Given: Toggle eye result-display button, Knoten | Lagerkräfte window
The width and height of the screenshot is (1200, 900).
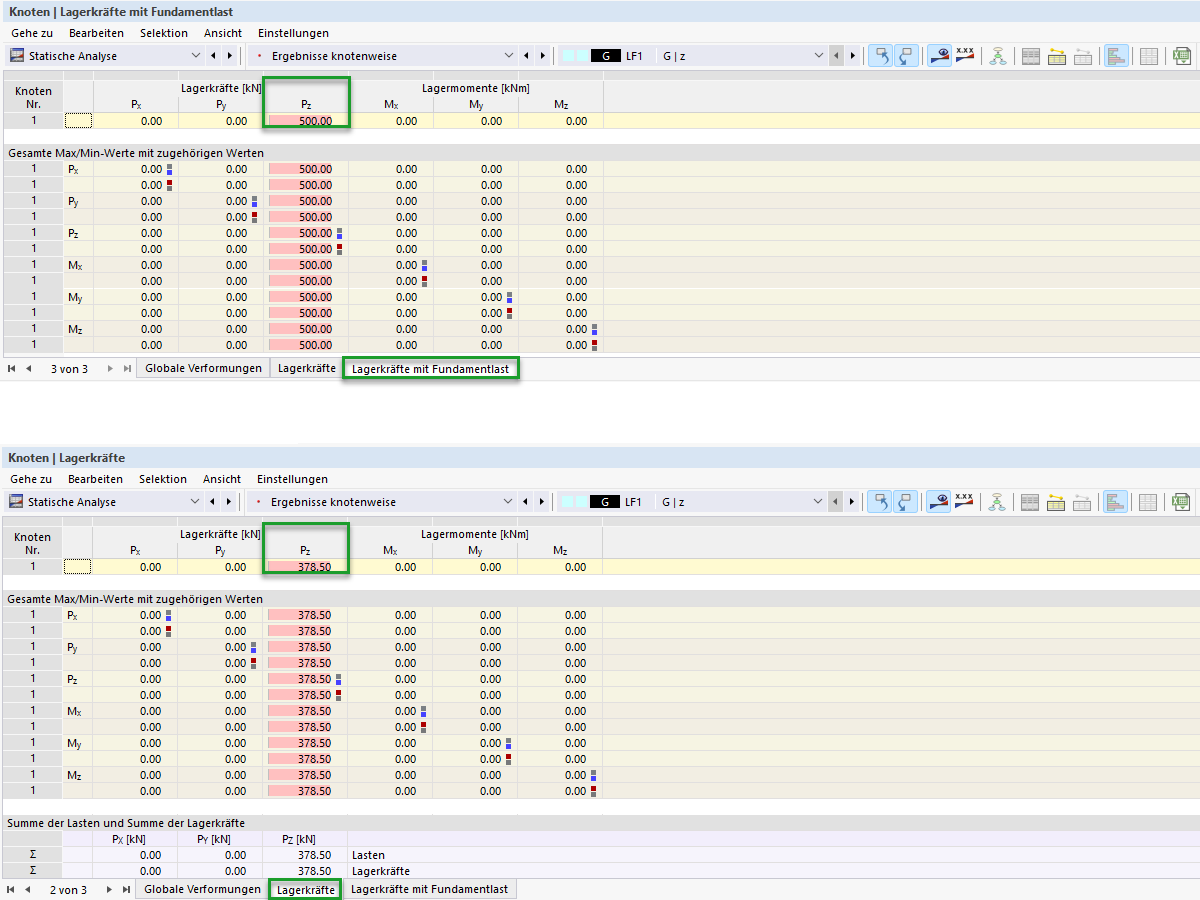Looking at the screenshot, I should 938,502.
